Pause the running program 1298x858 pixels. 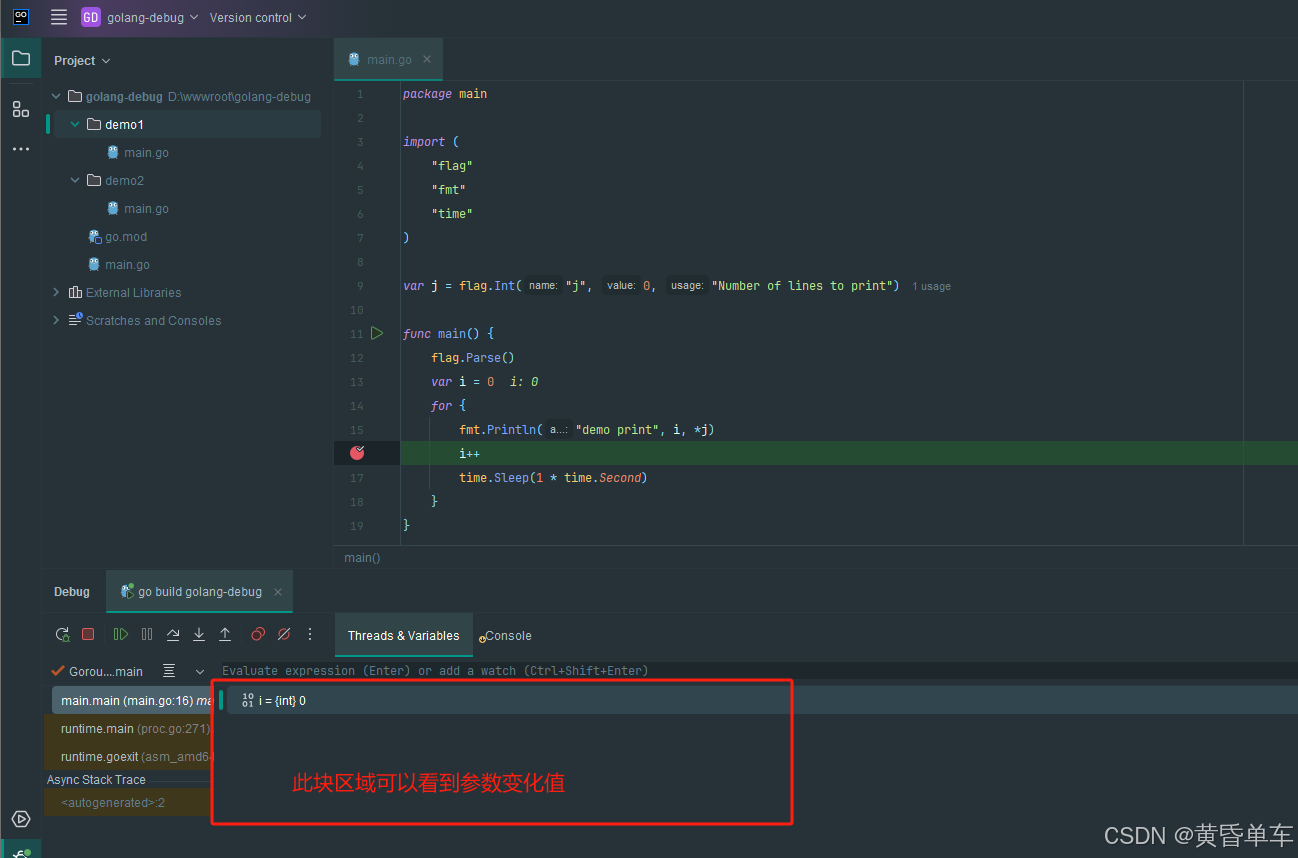tap(147, 634)
